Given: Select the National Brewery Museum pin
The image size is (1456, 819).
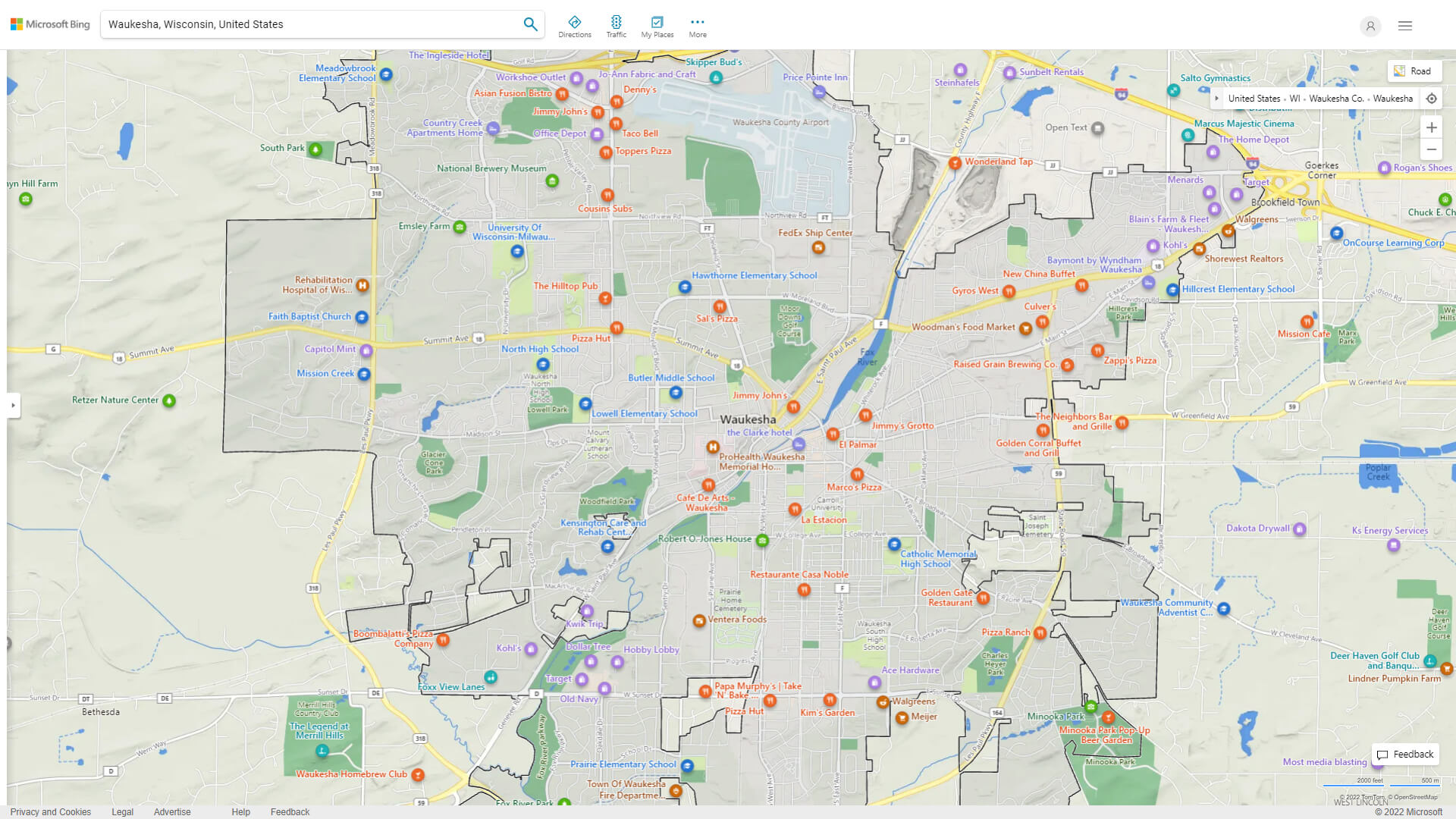Looking at the screenshot, I should (551, 180).
